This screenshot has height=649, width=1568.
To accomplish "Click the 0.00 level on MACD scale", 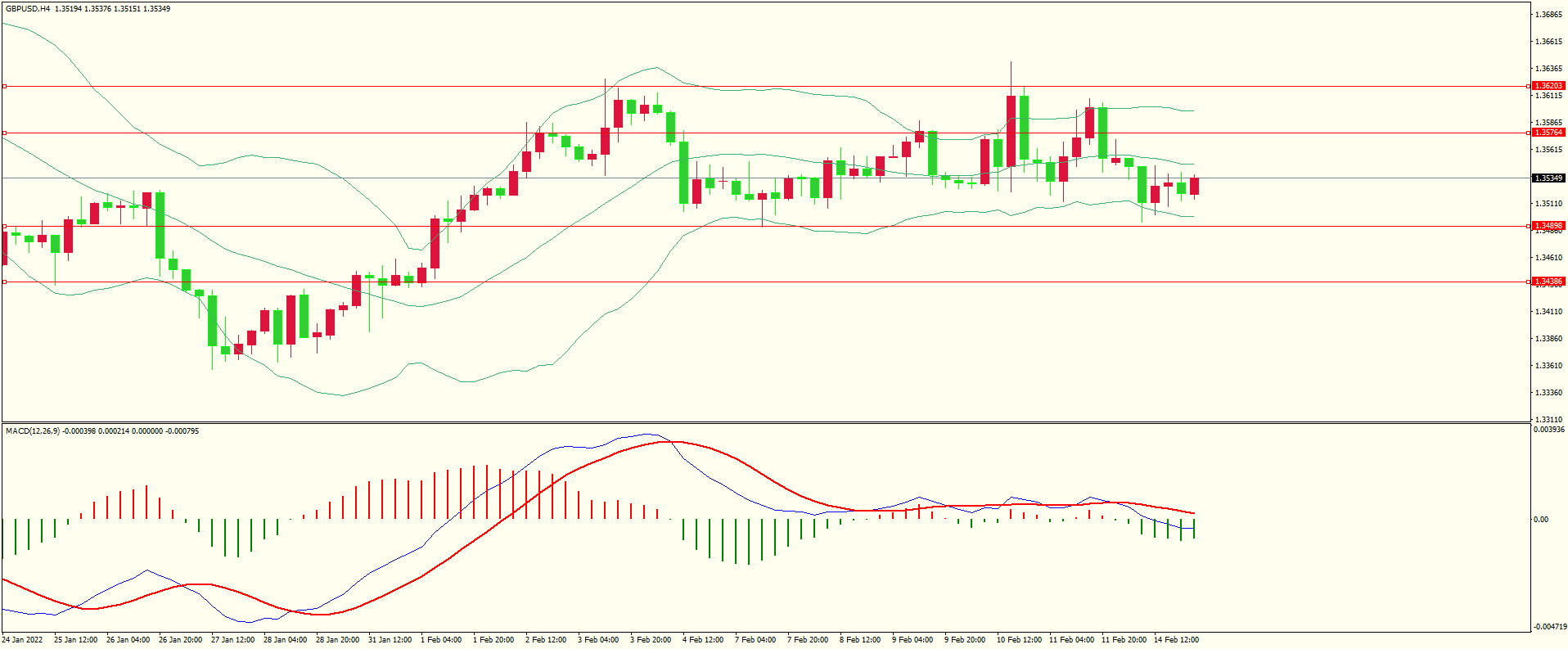I will tap(1540, 520).
